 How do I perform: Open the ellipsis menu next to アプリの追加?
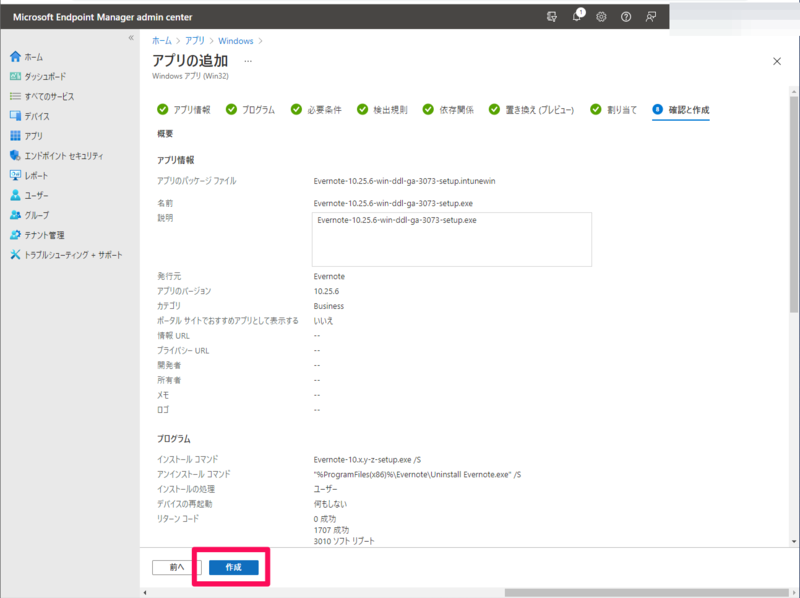248,61
